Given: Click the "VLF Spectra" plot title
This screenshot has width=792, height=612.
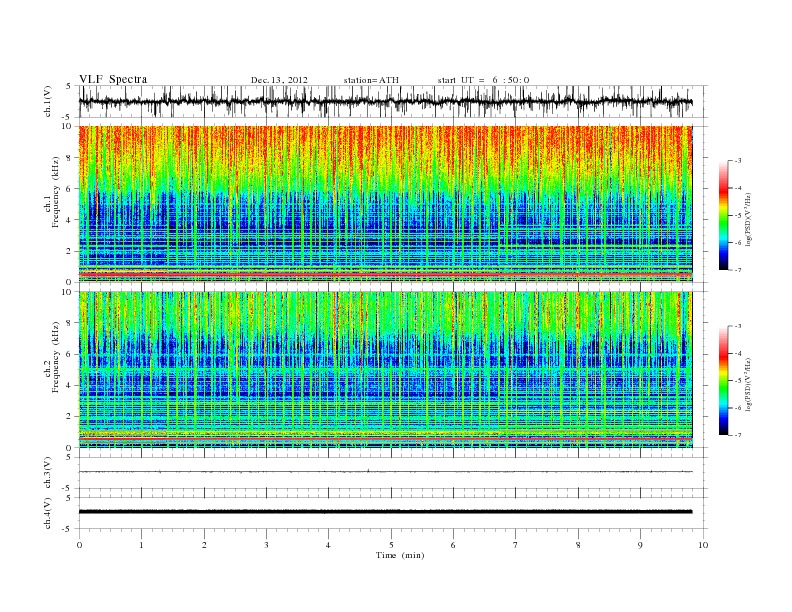Looking at the screenshot, I should [113, 79].
